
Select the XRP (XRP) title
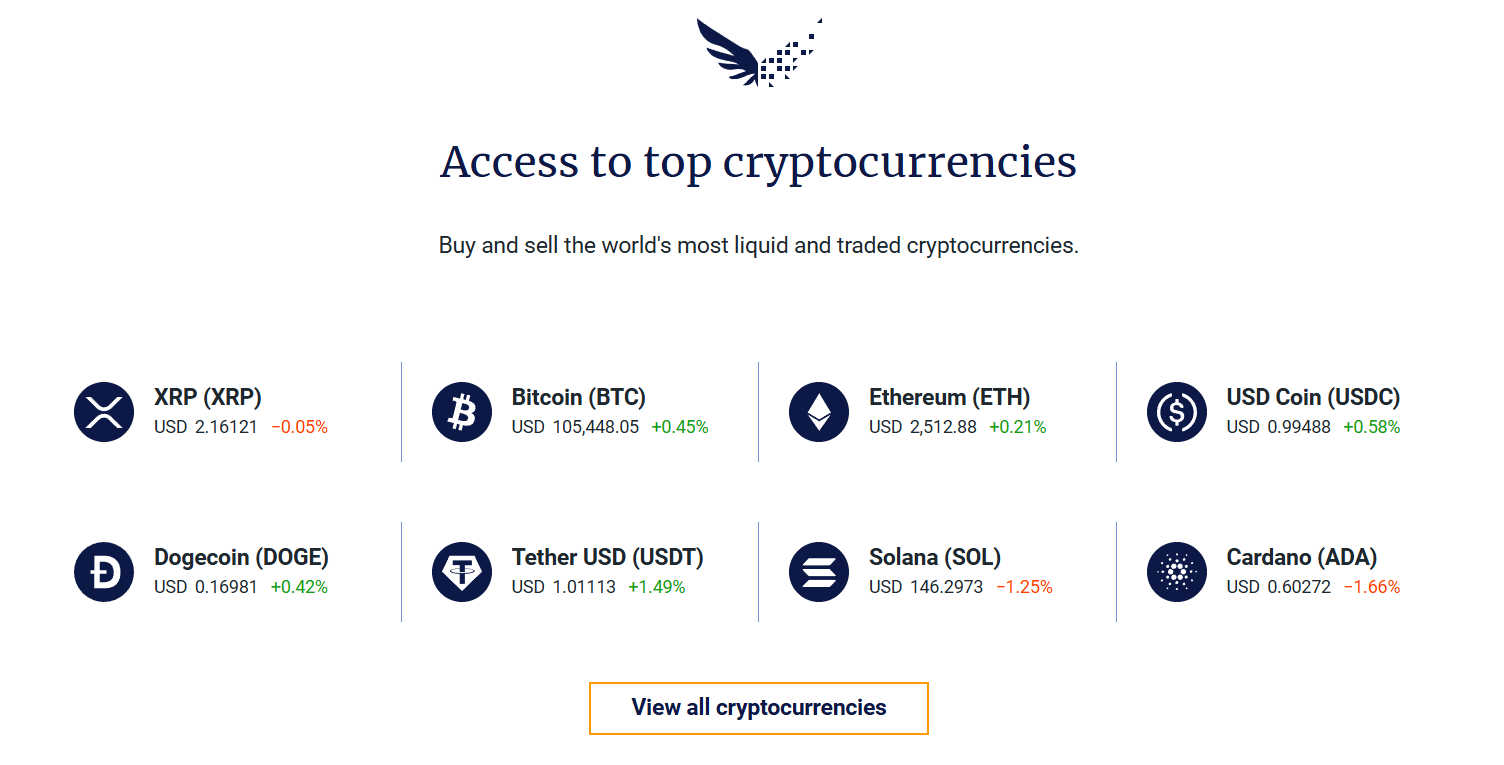(x=208, y=397)
